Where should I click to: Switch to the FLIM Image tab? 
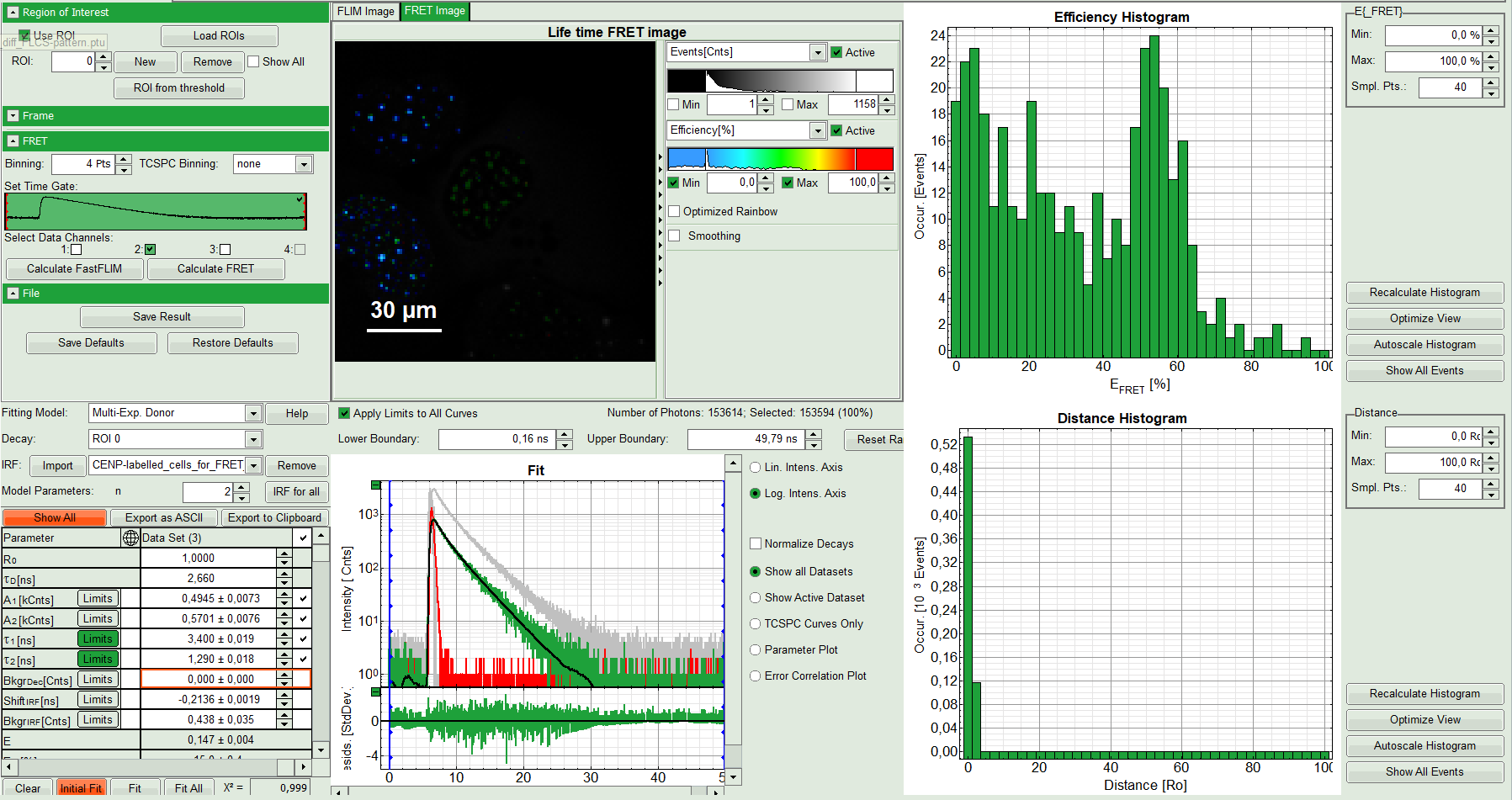click(x=366, y=11)
